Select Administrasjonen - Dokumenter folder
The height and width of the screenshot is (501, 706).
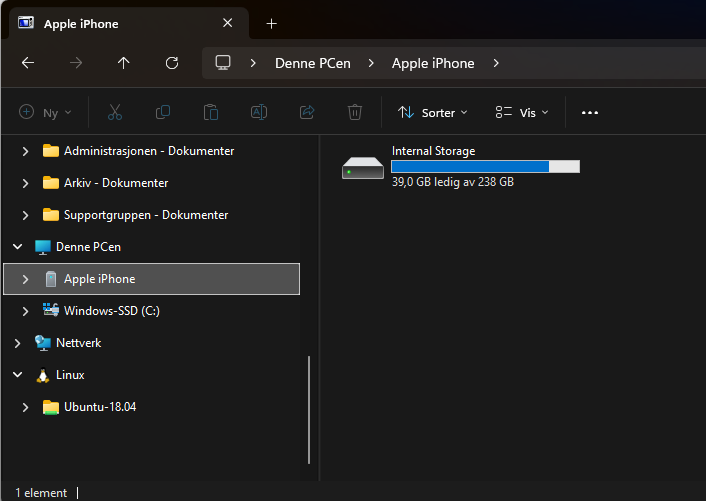click(149, 151)
